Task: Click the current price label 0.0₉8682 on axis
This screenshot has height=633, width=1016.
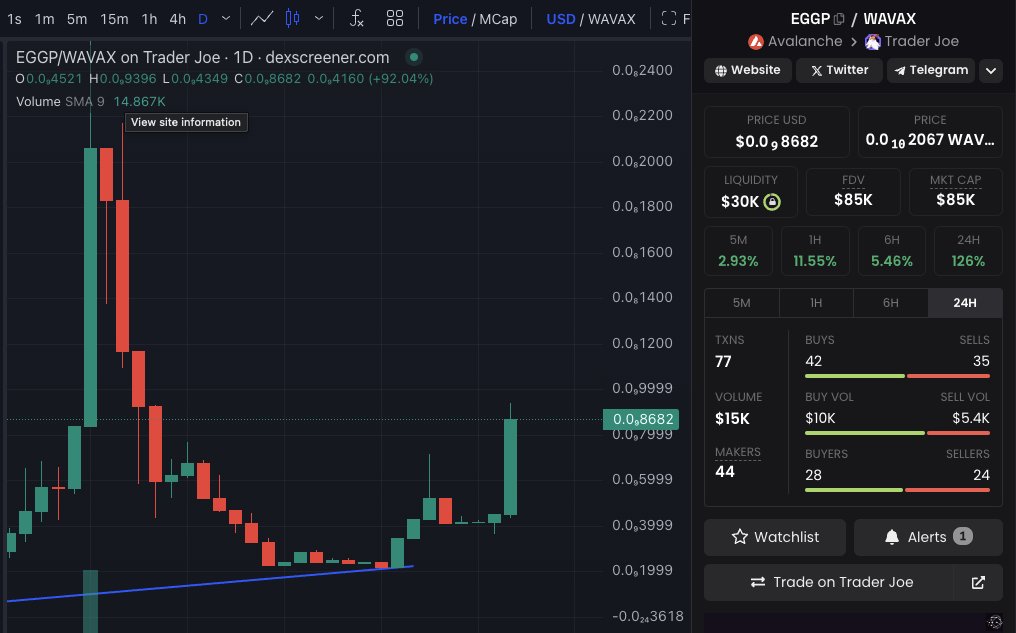Action: (x=641, y=419)
